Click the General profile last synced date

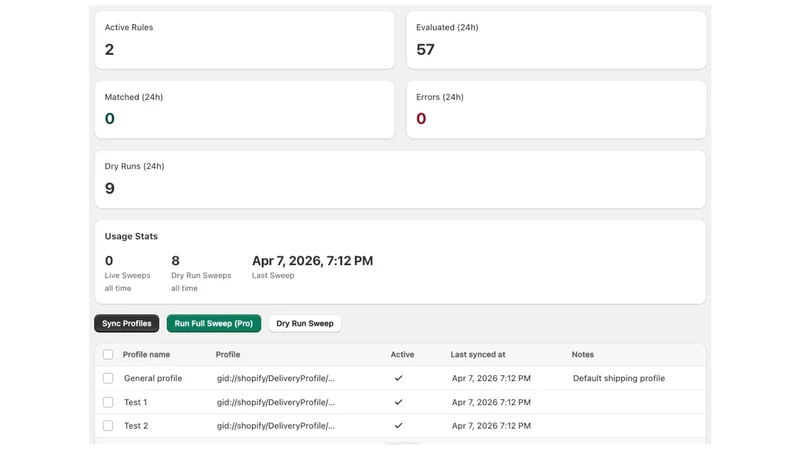pos(491,378)
